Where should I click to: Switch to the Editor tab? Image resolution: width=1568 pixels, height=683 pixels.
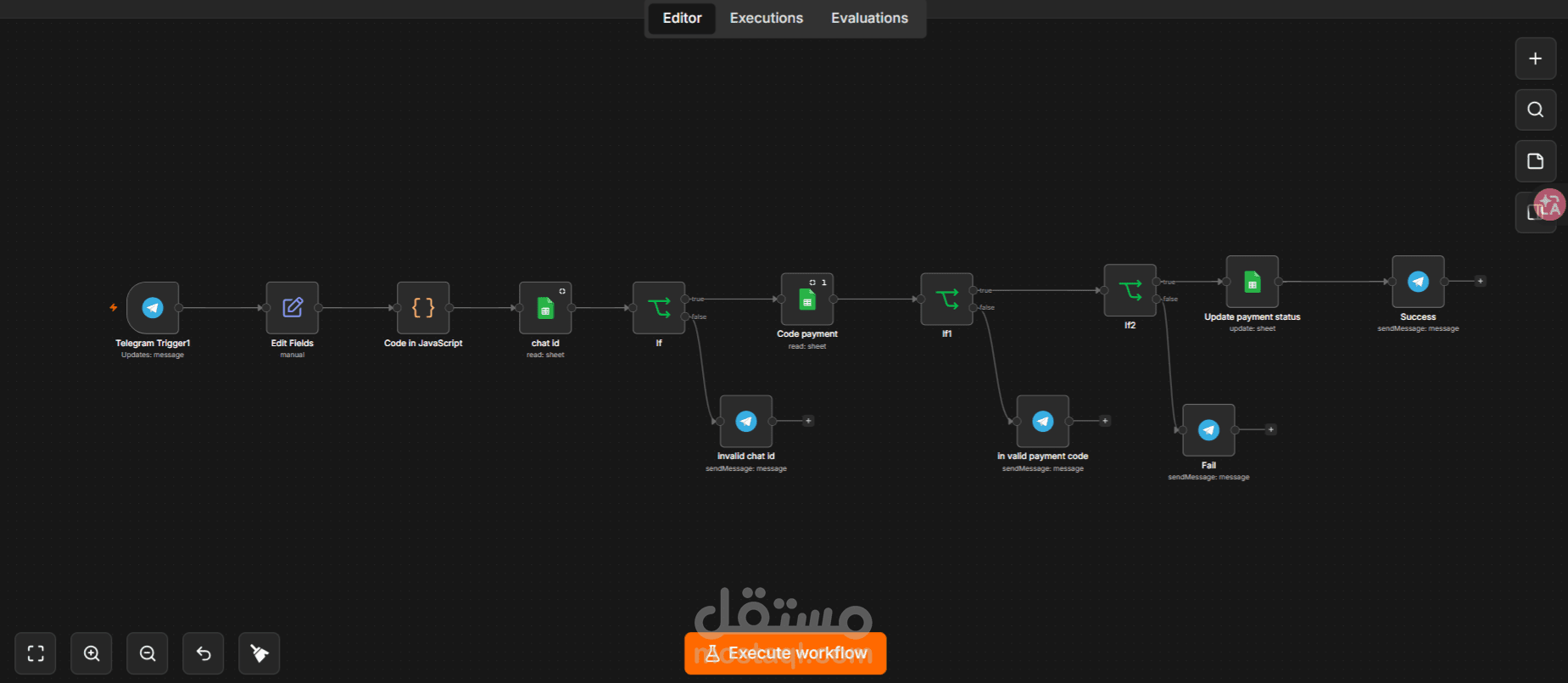(682, 18)
